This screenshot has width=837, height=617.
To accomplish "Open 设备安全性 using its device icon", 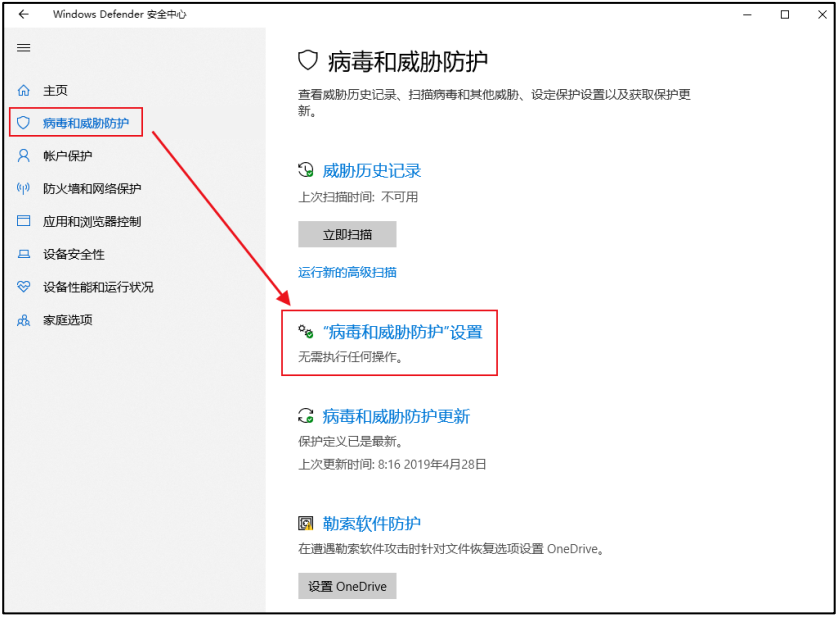I will (x=24, y=254).
